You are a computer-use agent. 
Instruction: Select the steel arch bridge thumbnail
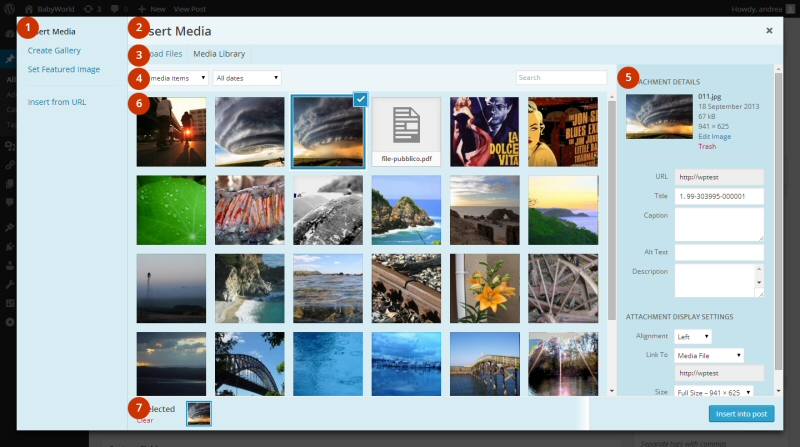pos(249,364)
